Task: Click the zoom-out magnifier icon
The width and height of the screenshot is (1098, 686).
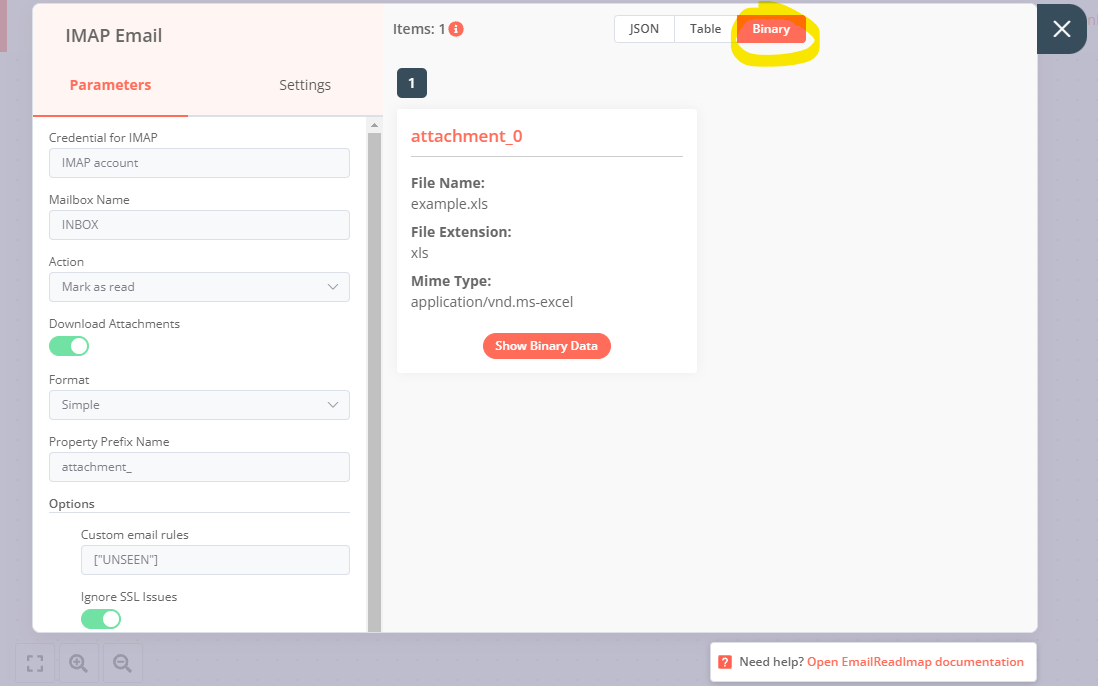Action: tap(122, 663)
